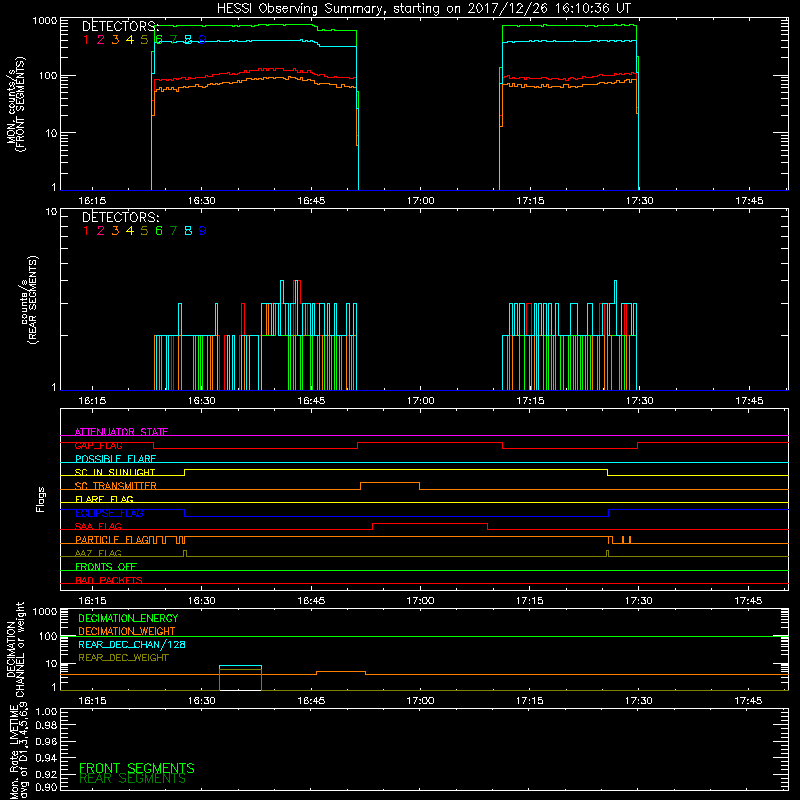Select the REAR SEGMENTS livetime legend
The height and width of the screenshot is (800, 800).
[x=132, y=779]
